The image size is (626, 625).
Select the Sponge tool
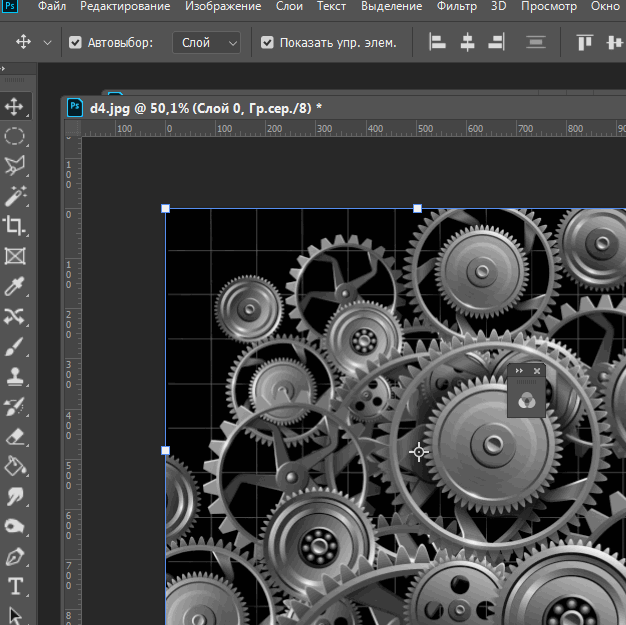(14, 526)
